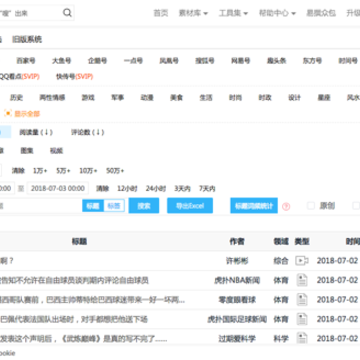This screenshot has height=360, width=360.
Task: Click author 虎扑NBA新闻 in the table
Action: click(x=237, y=280)
